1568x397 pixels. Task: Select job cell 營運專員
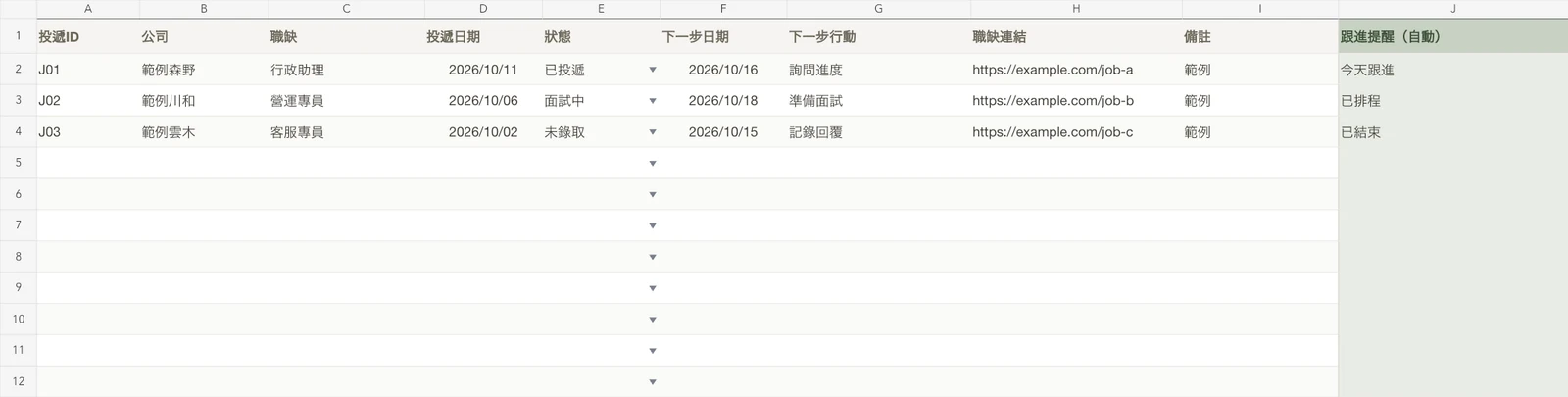346,101
